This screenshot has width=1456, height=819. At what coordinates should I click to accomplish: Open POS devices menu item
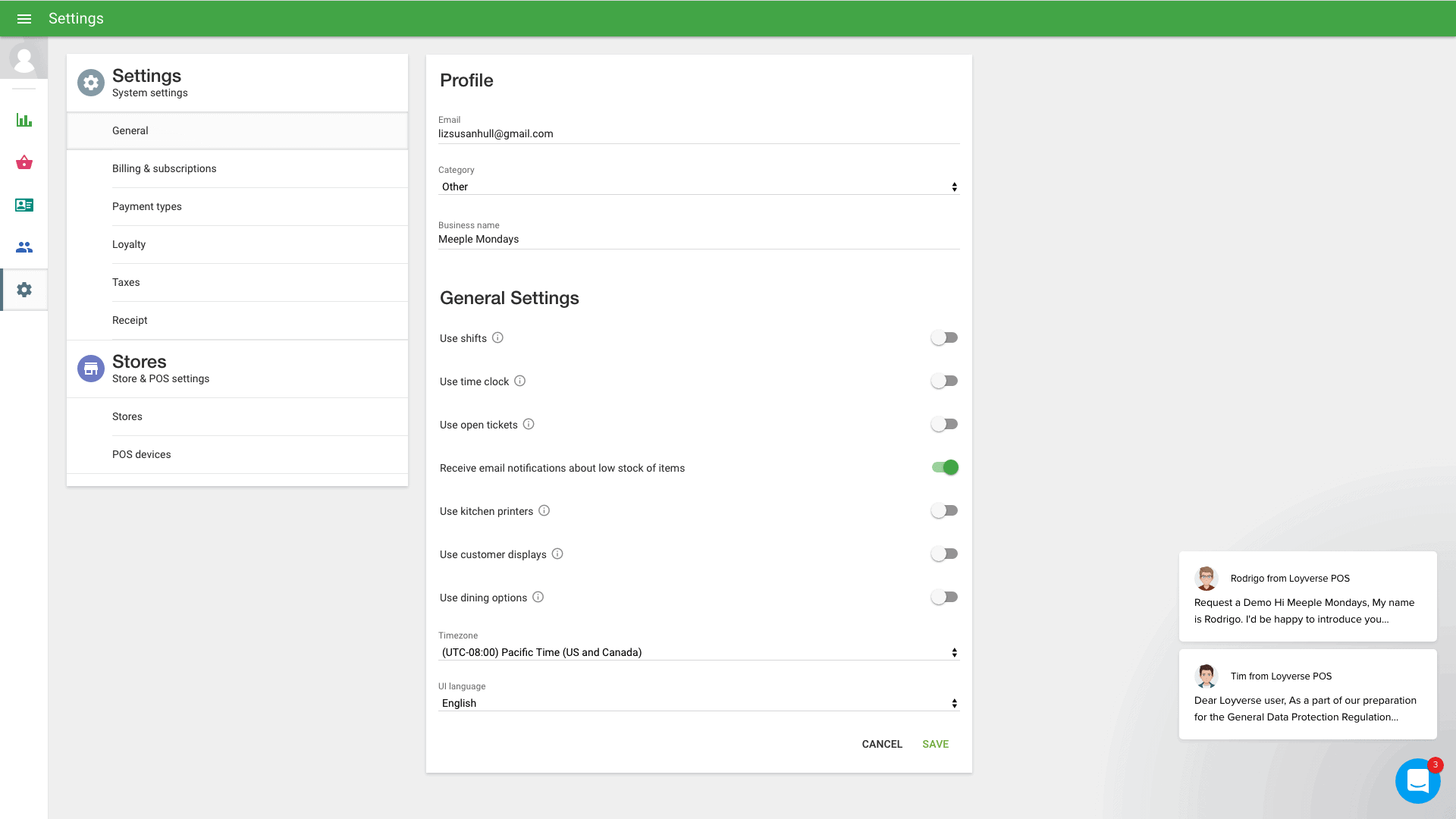[x=237, y=454]
